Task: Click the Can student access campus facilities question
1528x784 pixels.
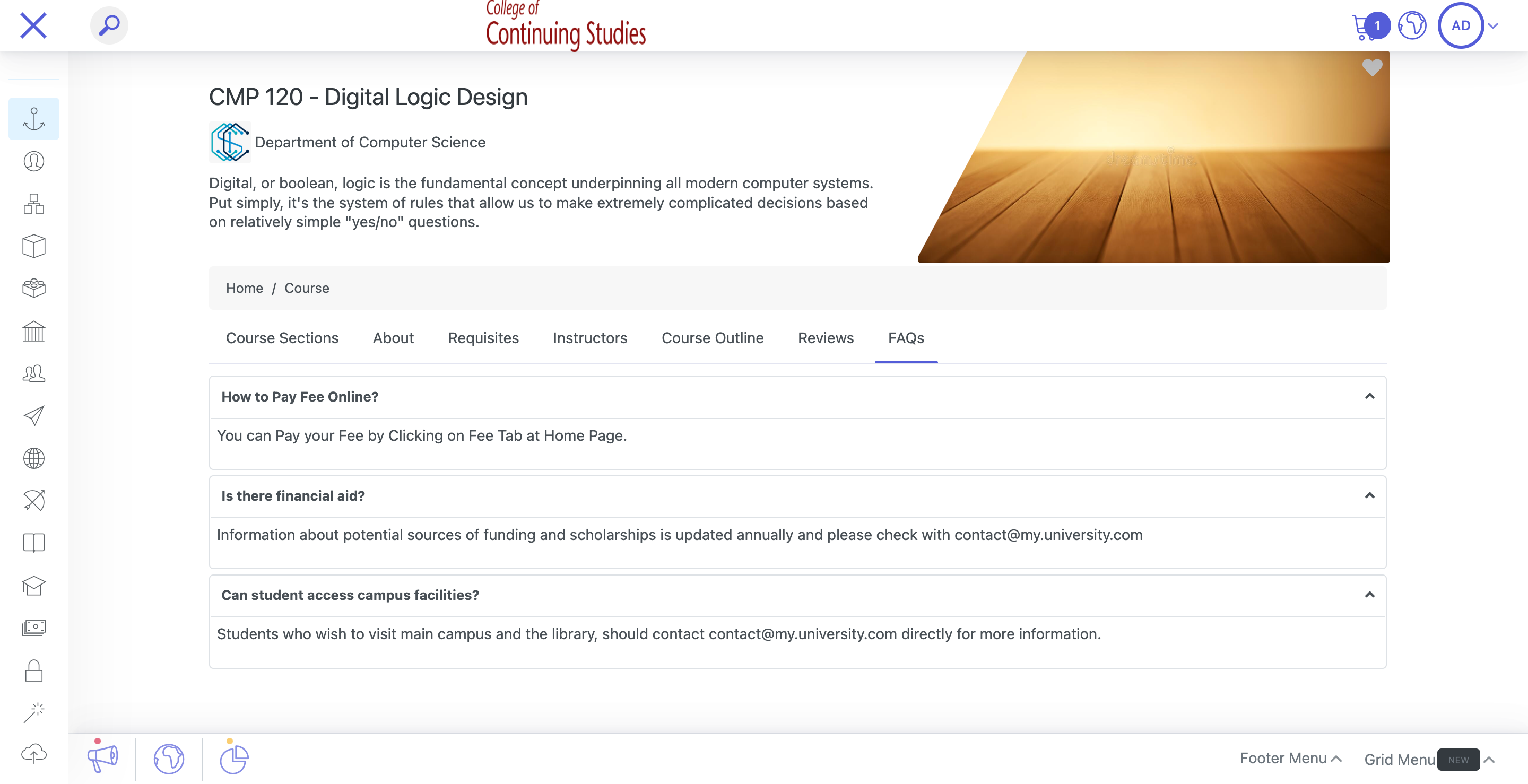Action: (350, 594)
